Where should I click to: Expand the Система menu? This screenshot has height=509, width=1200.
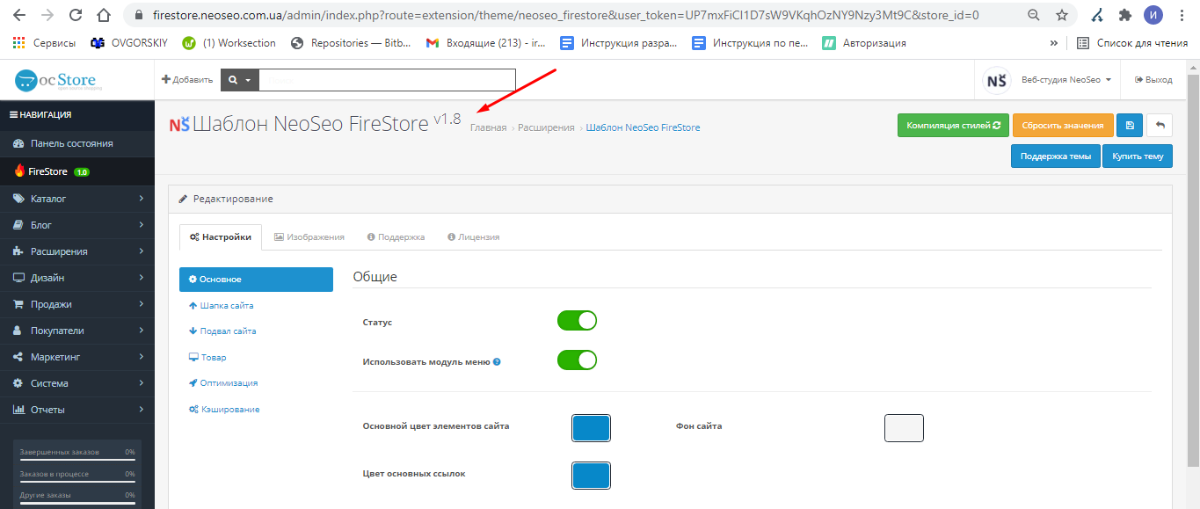[77, 383]
